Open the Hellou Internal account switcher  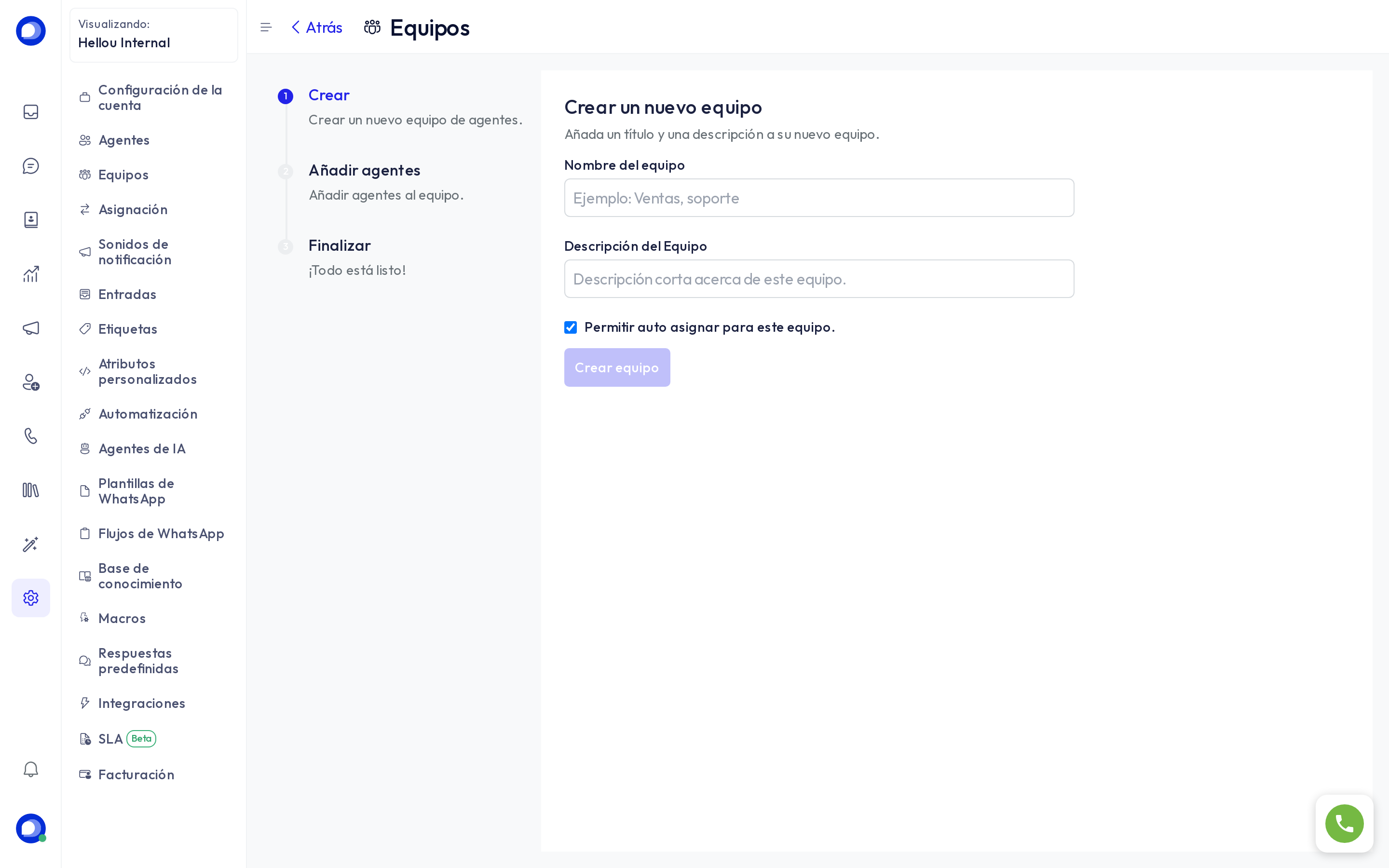pyautogui.click(x=154, y=34)
